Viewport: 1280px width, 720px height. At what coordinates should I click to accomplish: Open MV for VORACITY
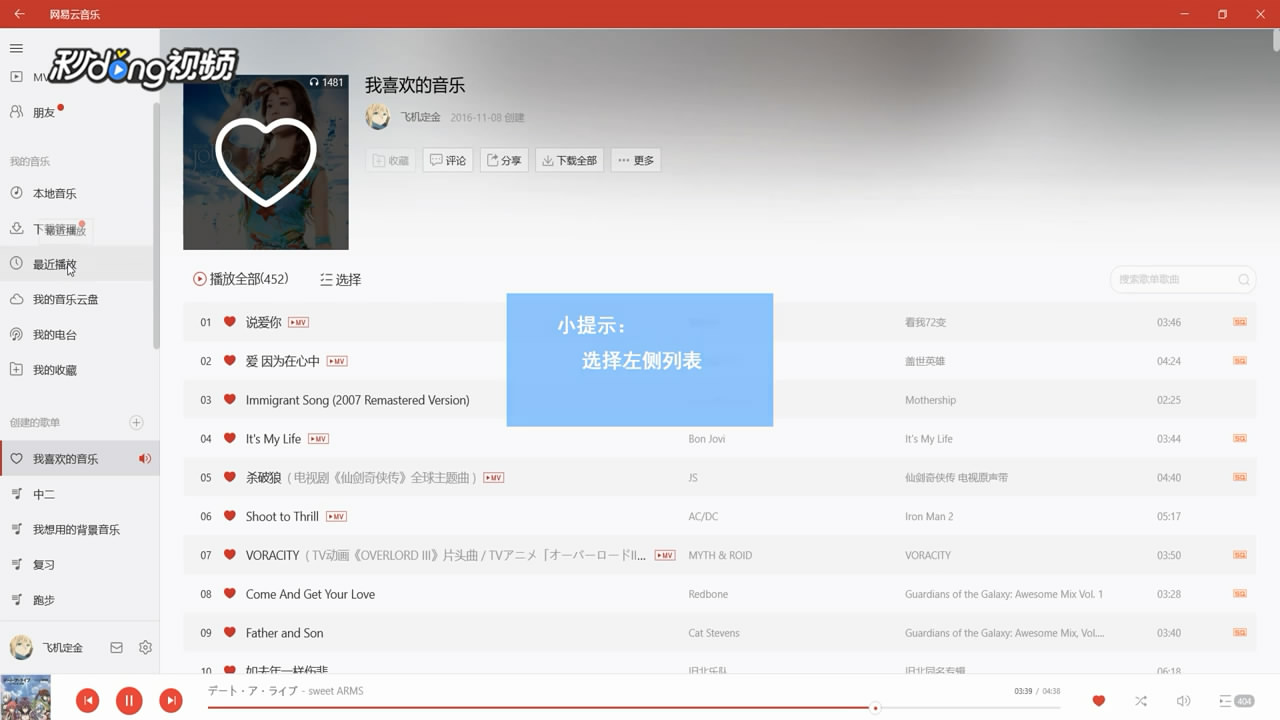coord(665,555)
